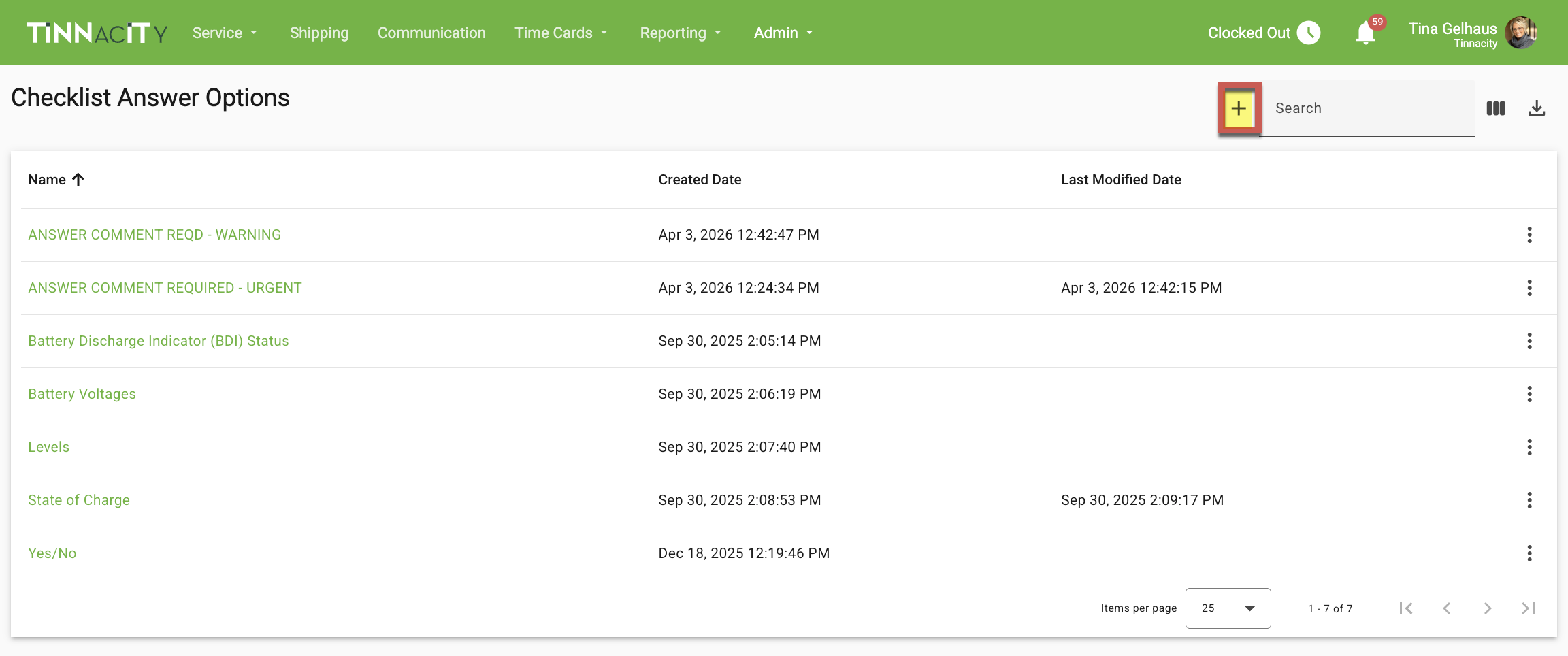Open the Communication page
This screenshot has width=1568, height=656.
[431, 33]
